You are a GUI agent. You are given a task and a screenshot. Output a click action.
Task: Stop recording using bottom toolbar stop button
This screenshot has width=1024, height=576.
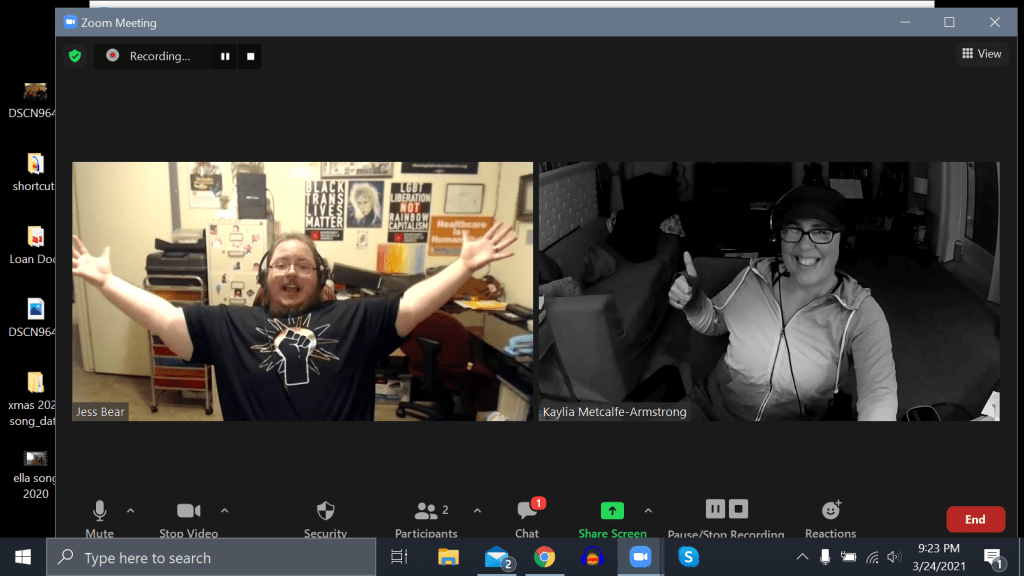click(738, 509)
